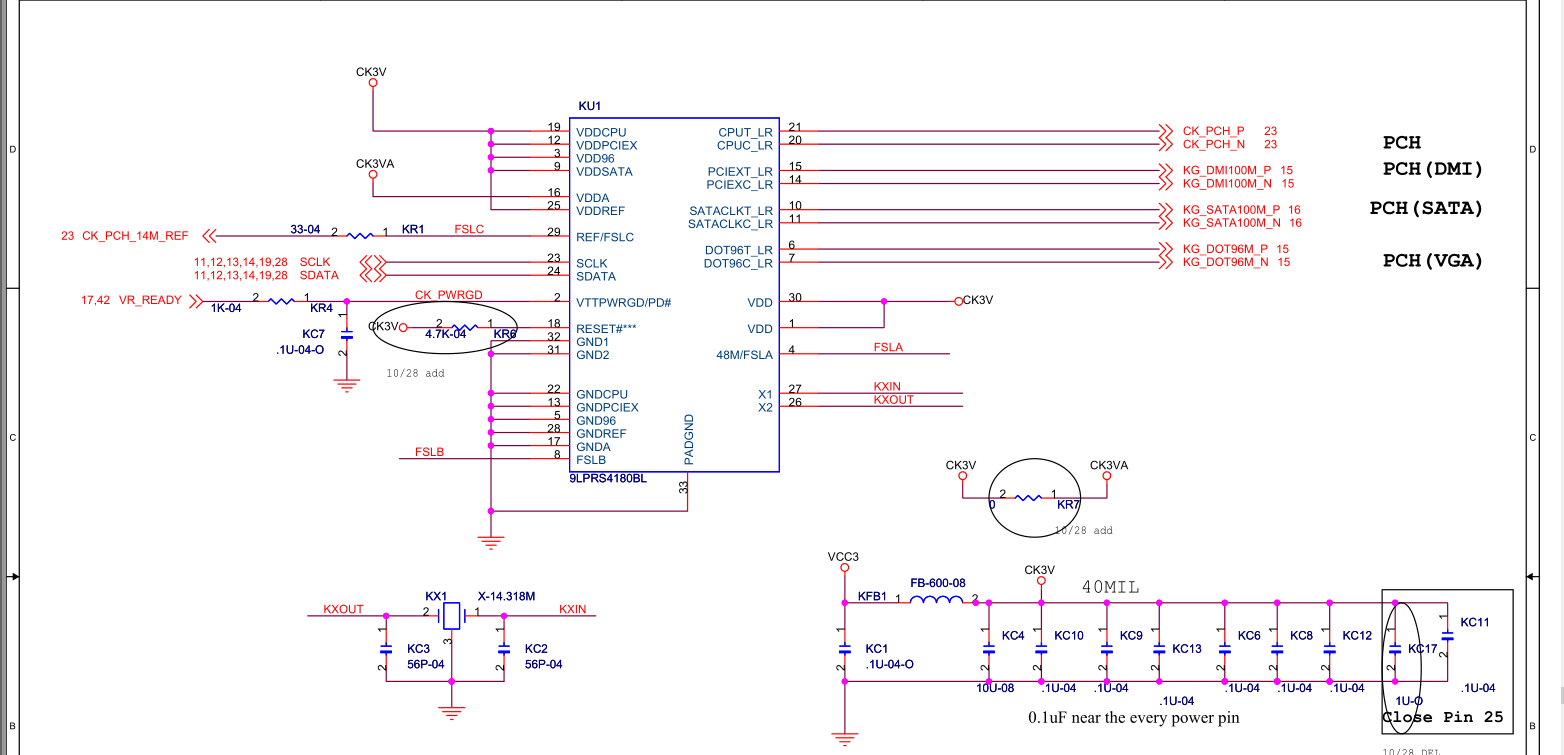This screenshot has height=755, width=1564.
Task: Click the 4.7K-04 resistor value
Action: (x=446, y=334)
